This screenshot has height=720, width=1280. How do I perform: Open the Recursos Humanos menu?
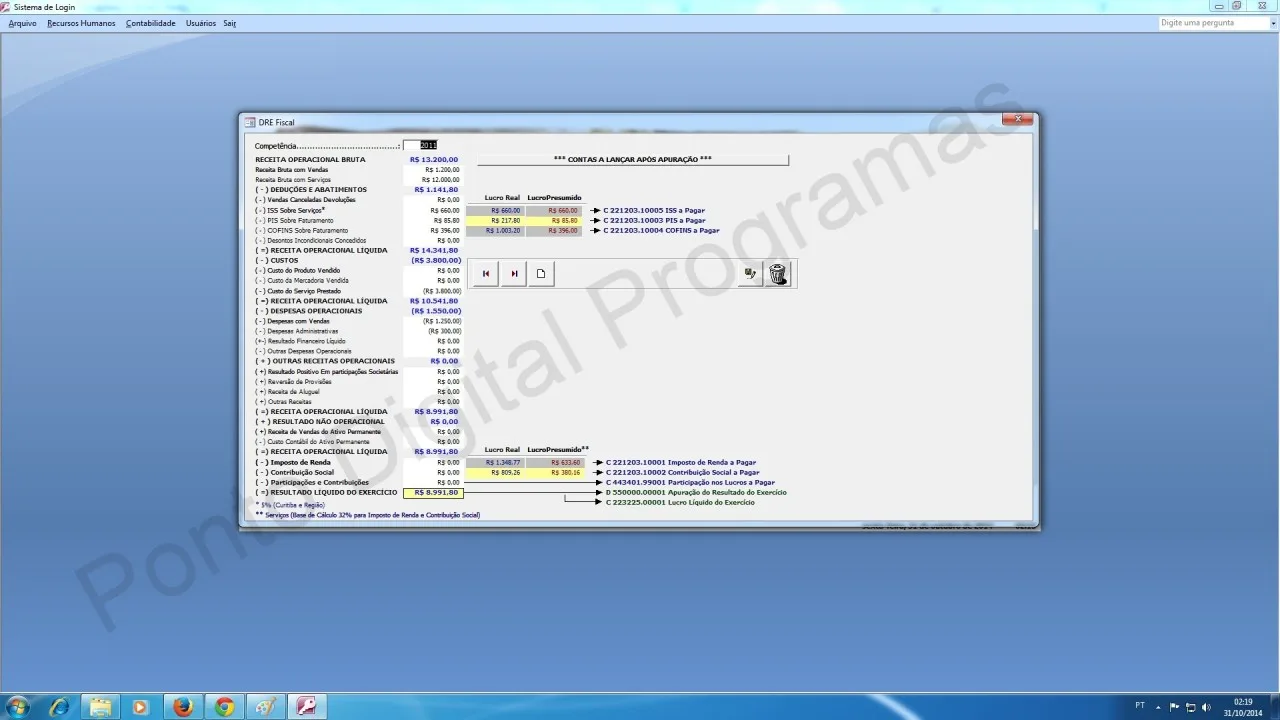[81, 23]
